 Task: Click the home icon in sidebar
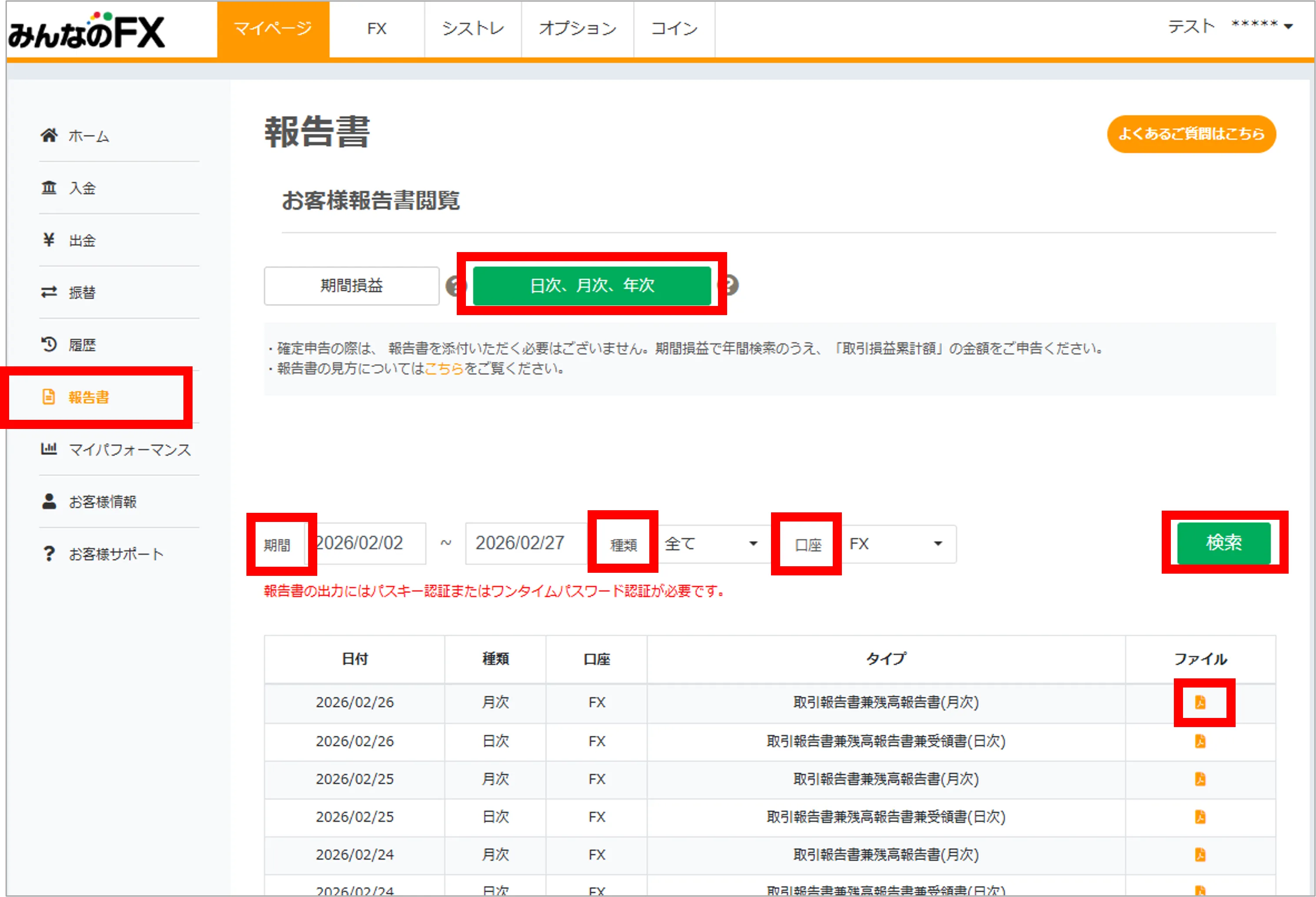click(x=49, y=135)
